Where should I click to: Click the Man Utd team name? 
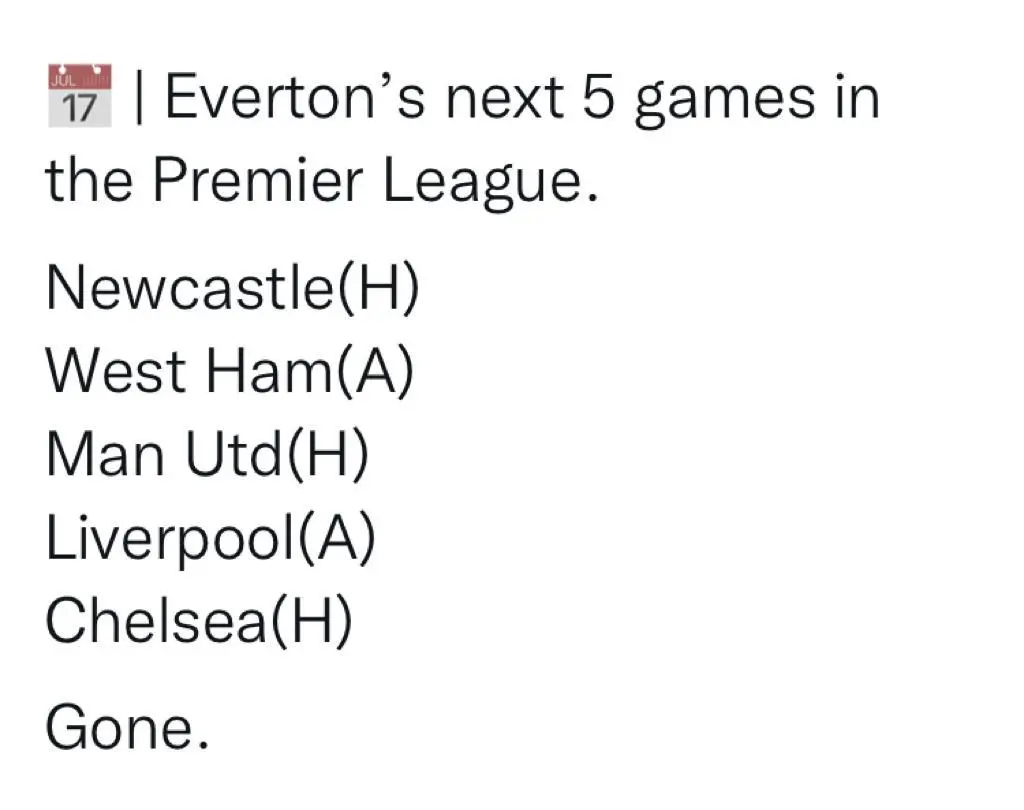tap(162, 455)
